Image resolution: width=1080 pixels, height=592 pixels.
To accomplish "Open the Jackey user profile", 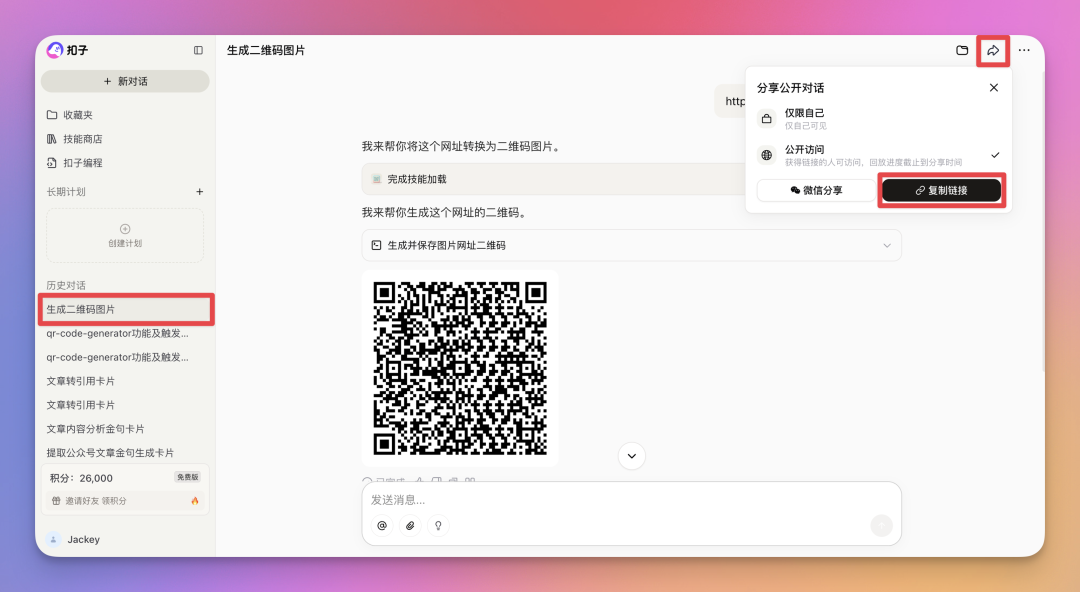I will click(74, 540).
